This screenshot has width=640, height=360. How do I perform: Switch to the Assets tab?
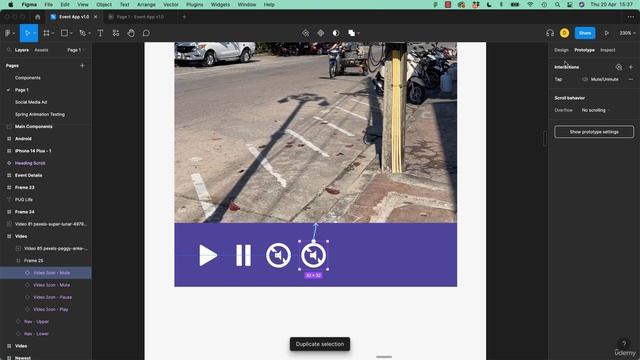41,50
